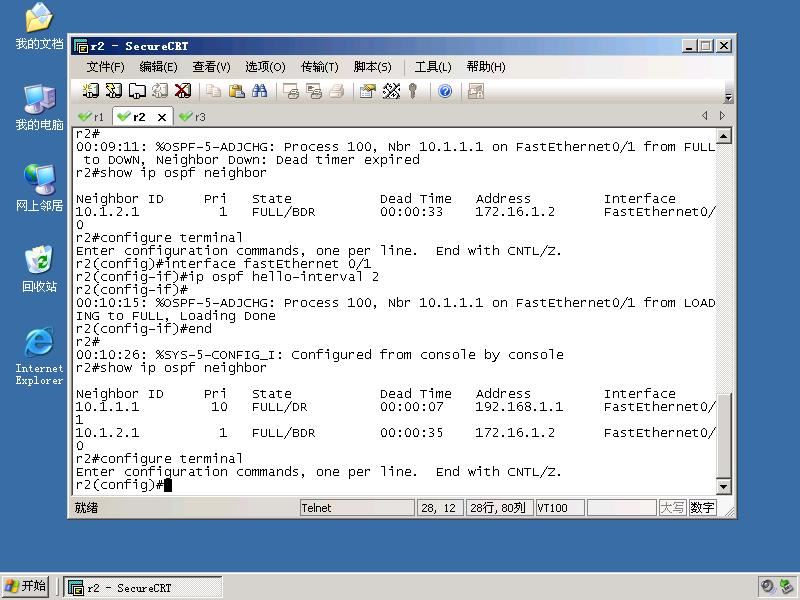Select 我的电脑 desktop icon
This screenshot has height=600, width=800.
coord(39,107)
